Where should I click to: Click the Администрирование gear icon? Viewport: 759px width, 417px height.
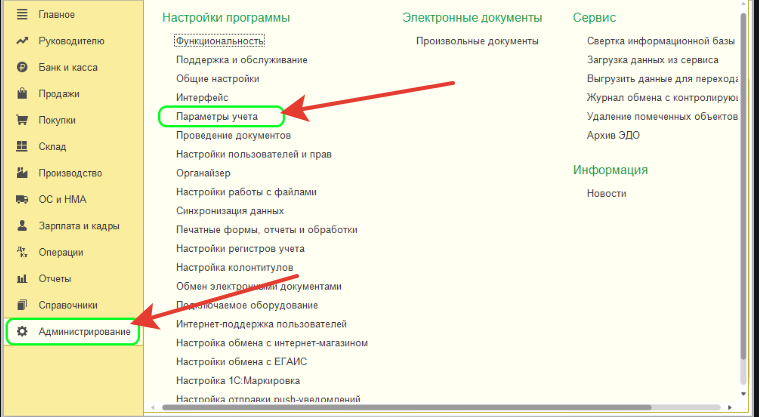[x=22, y=332]
